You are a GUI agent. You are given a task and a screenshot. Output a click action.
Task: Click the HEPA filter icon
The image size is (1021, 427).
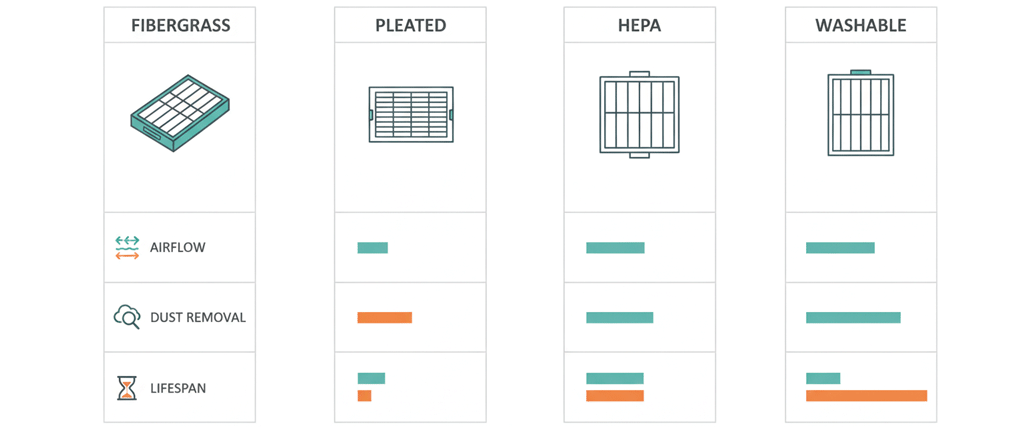click(x=639, y=115)
